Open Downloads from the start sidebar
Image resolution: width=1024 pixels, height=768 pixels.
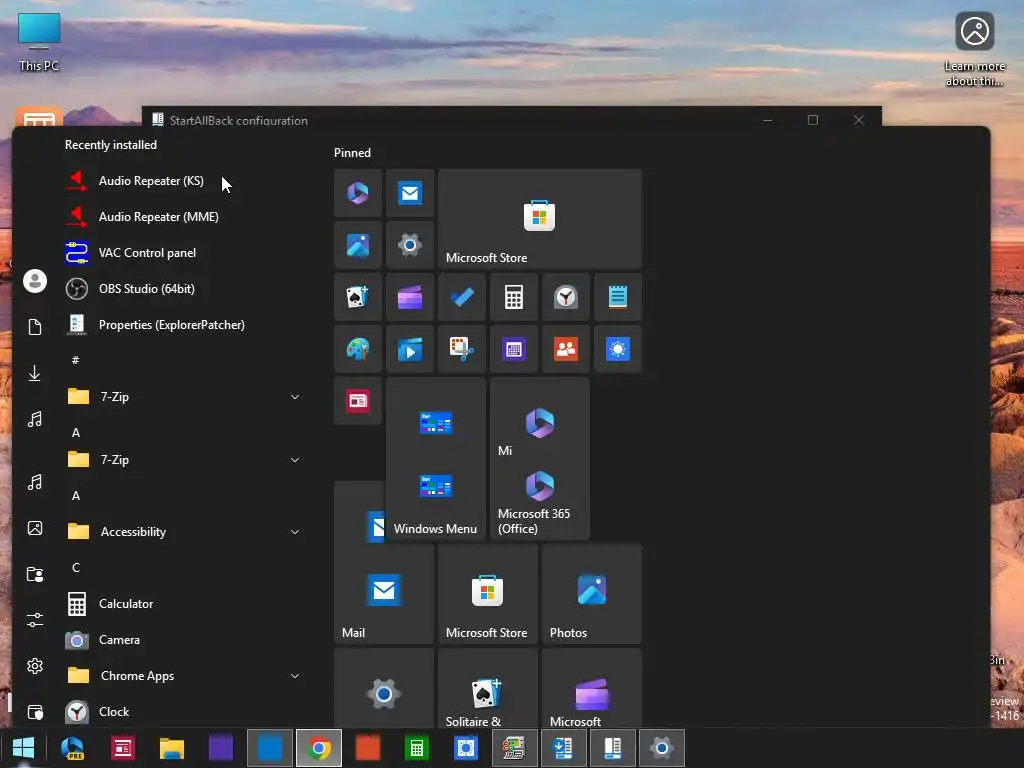(x=35, y=374)
